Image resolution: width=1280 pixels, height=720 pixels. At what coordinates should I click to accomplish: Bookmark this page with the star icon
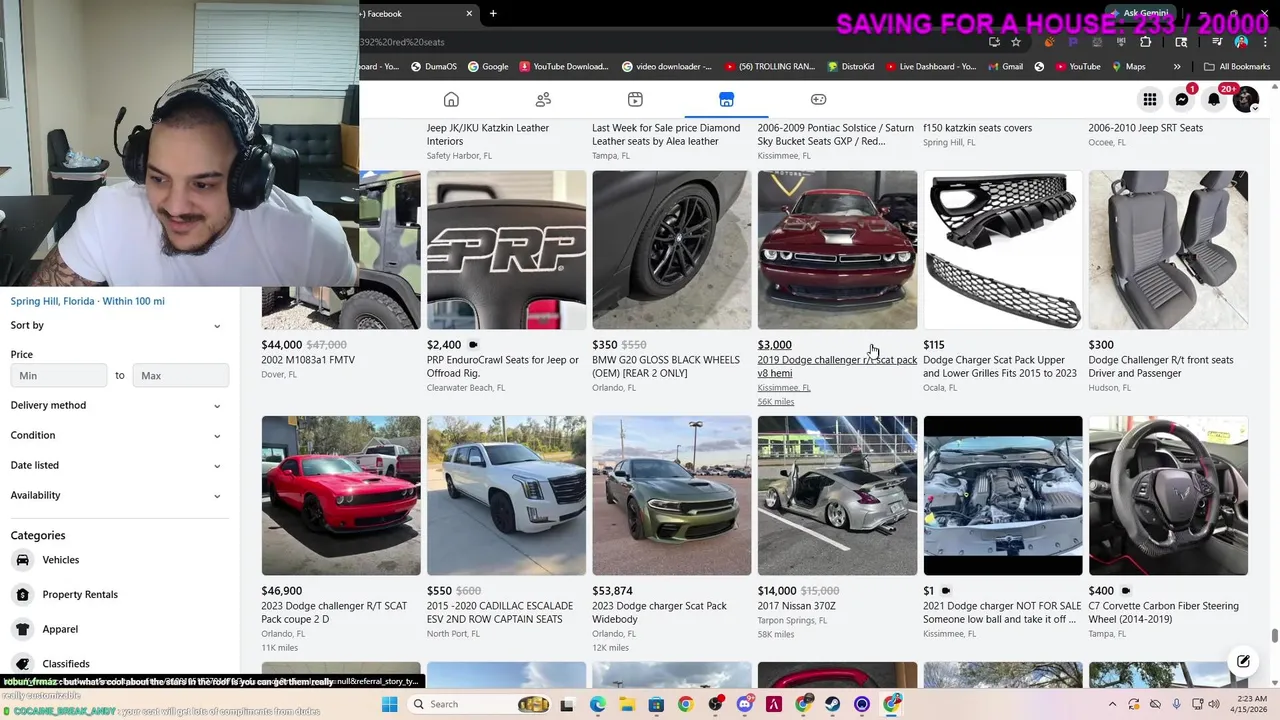point(1016,42)
